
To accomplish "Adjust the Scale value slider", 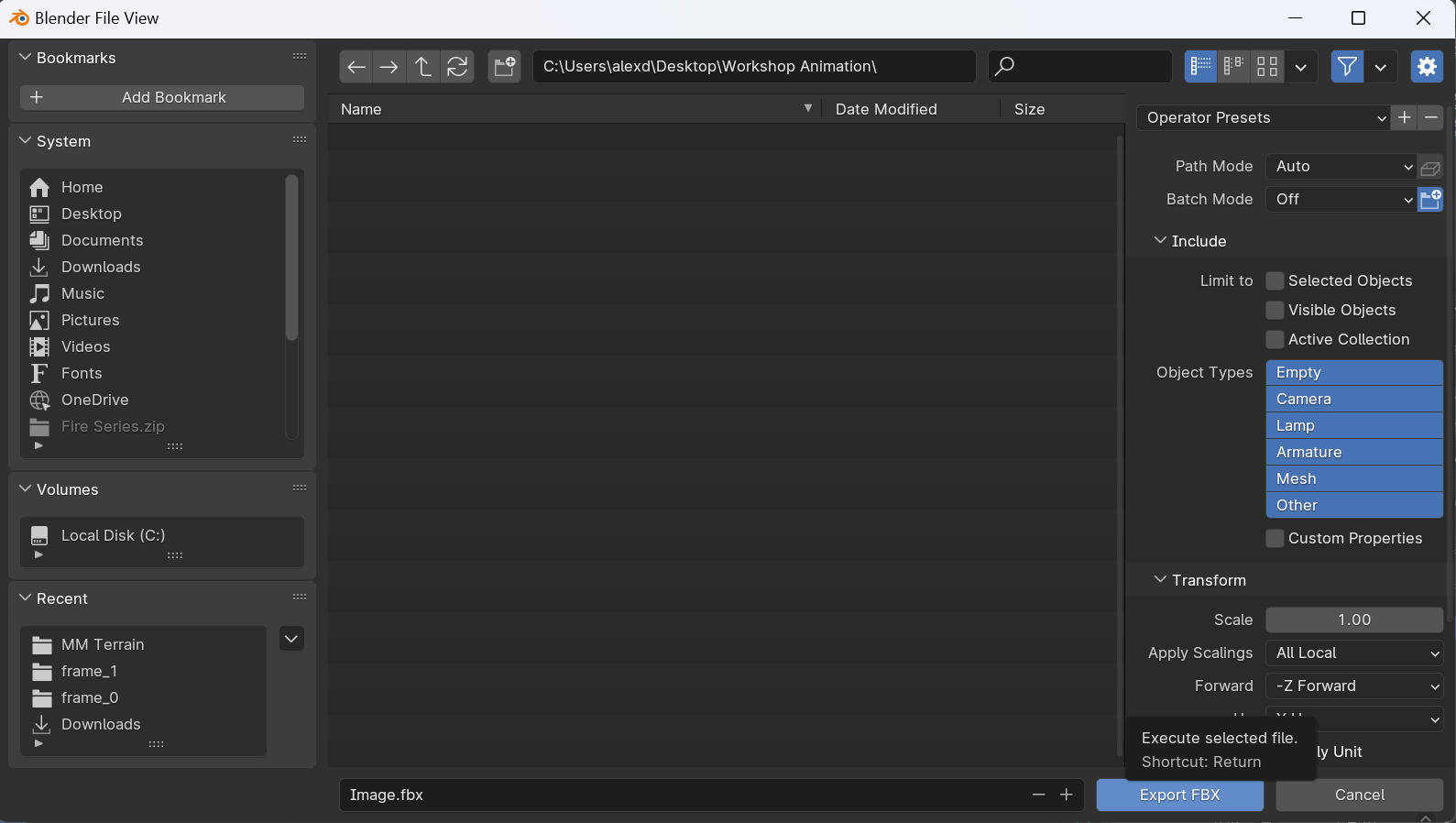I will (1354, 620).
